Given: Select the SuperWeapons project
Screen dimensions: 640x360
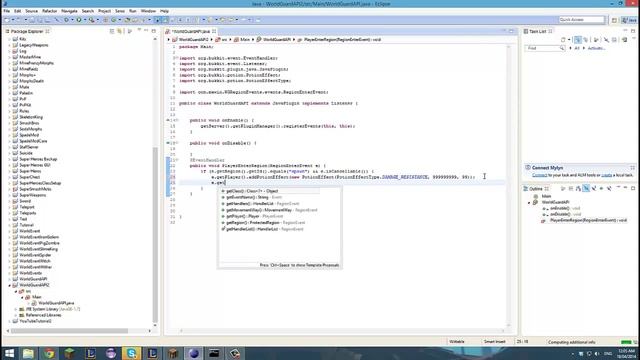Looking at the screenshot, I should (32, 195).
